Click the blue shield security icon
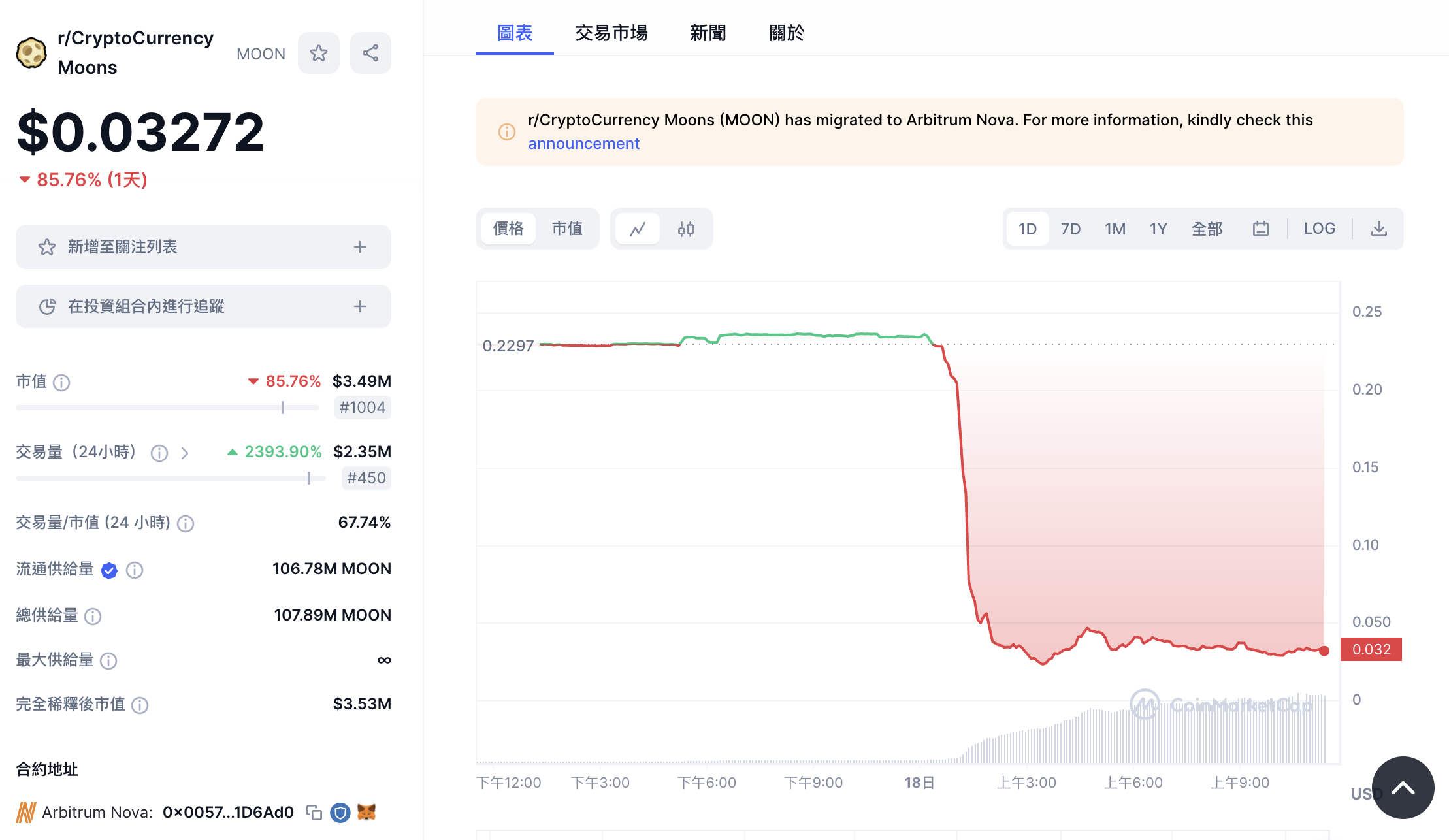 coord(340,813)
